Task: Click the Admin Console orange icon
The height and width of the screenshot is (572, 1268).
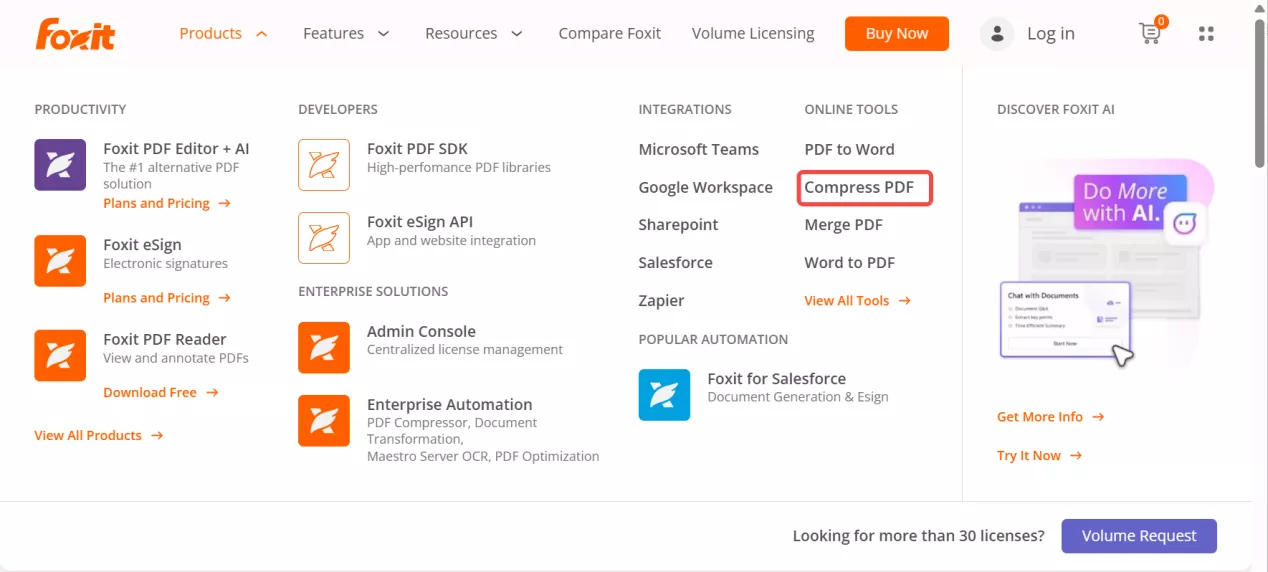Action: click(324, 347)
